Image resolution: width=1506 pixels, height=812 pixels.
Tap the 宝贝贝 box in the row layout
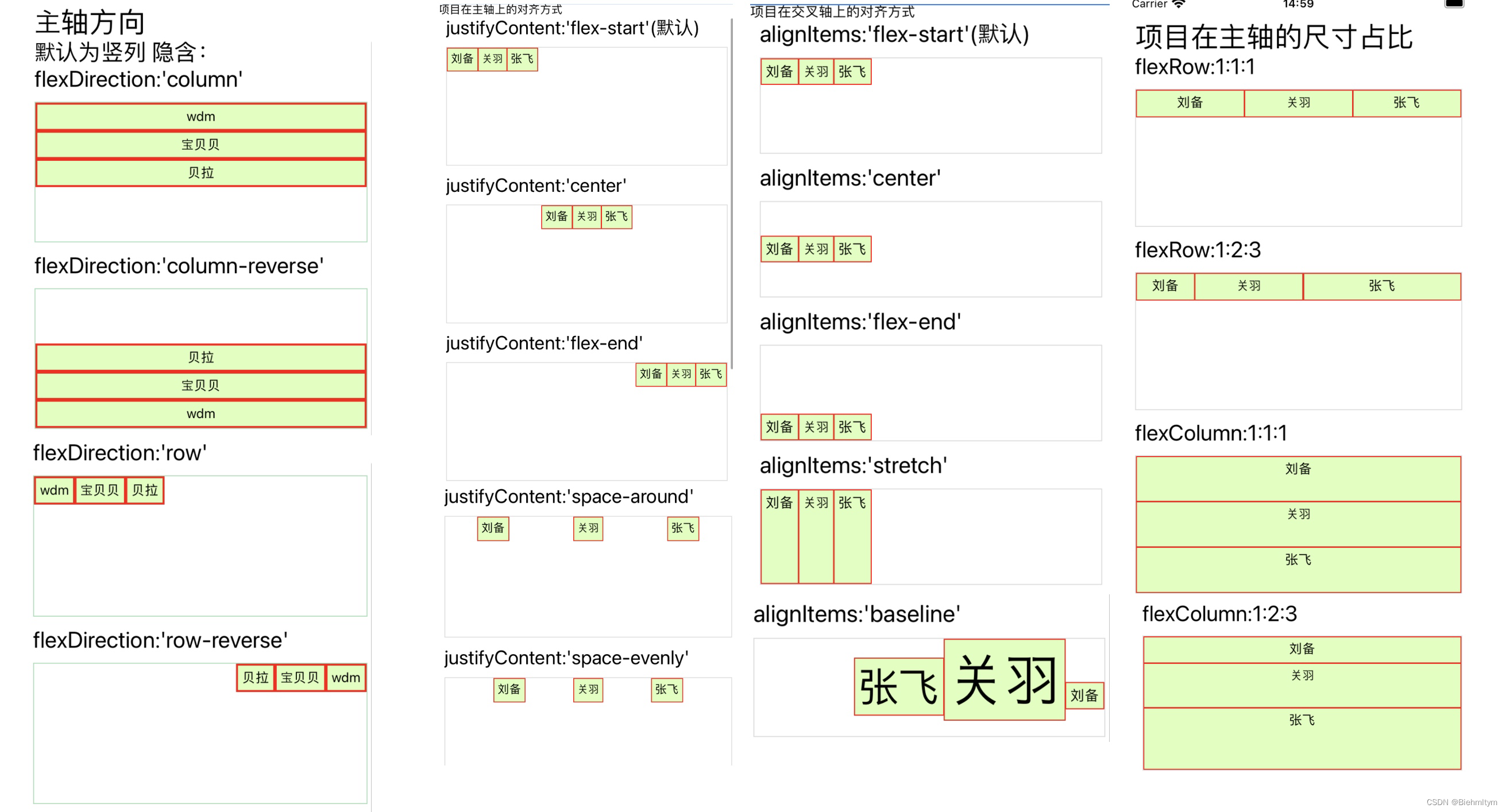(x=100, y=490)
